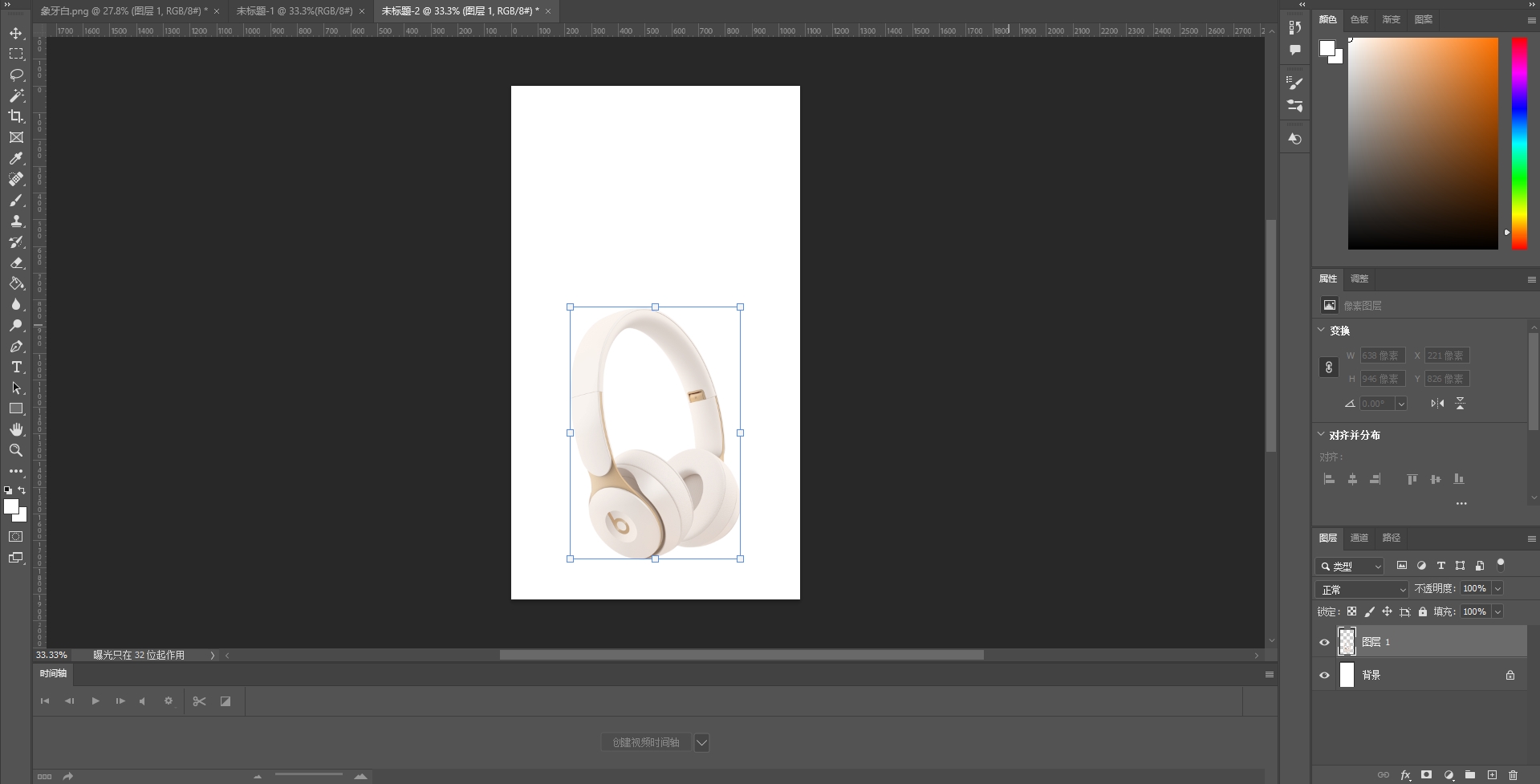Select the Brush tool
The width and height of the screenshot is (1540, 784).
pos(16,201)
